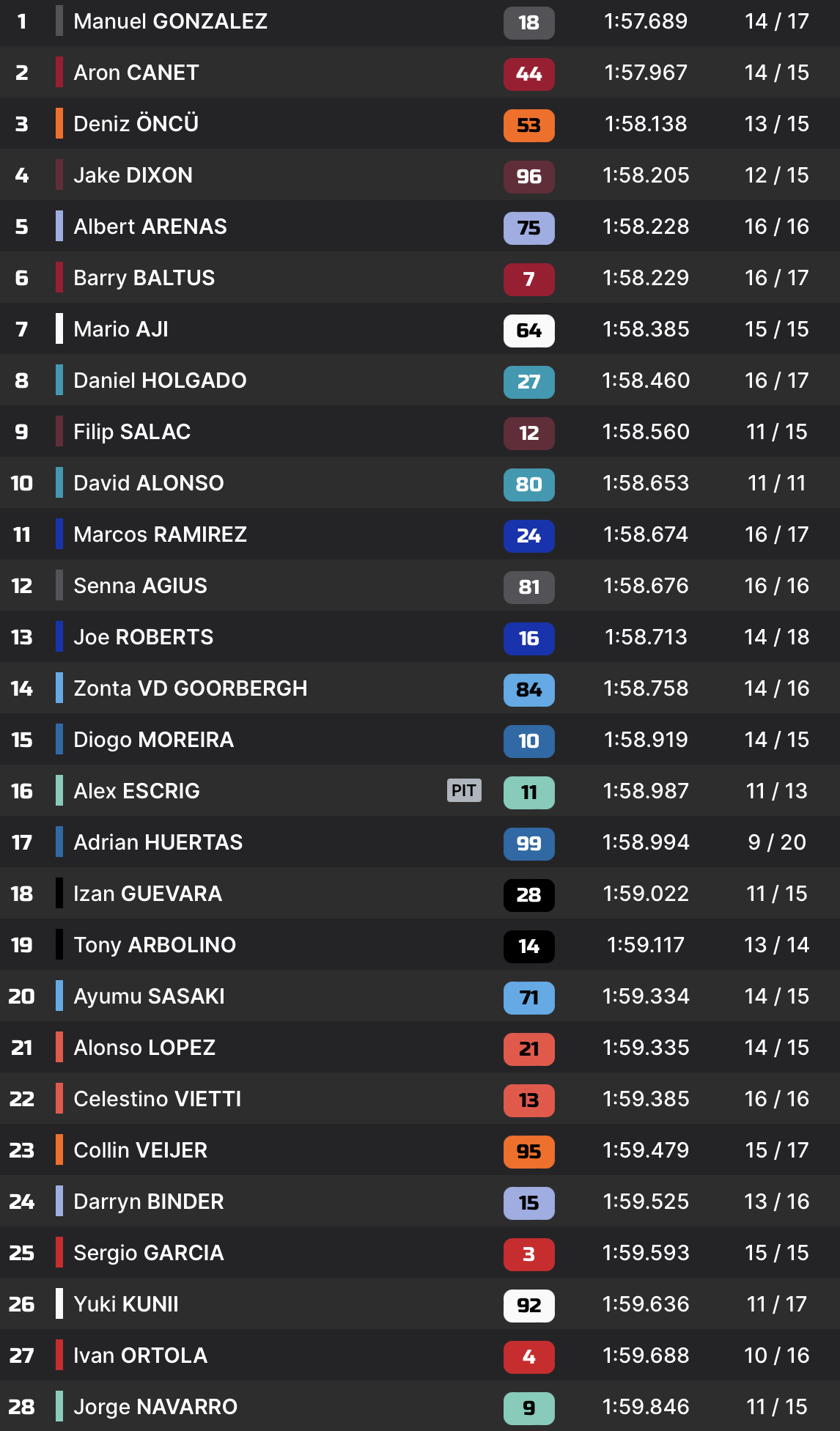Select position number 15 for Diogo Moreira

coord(22,740)
